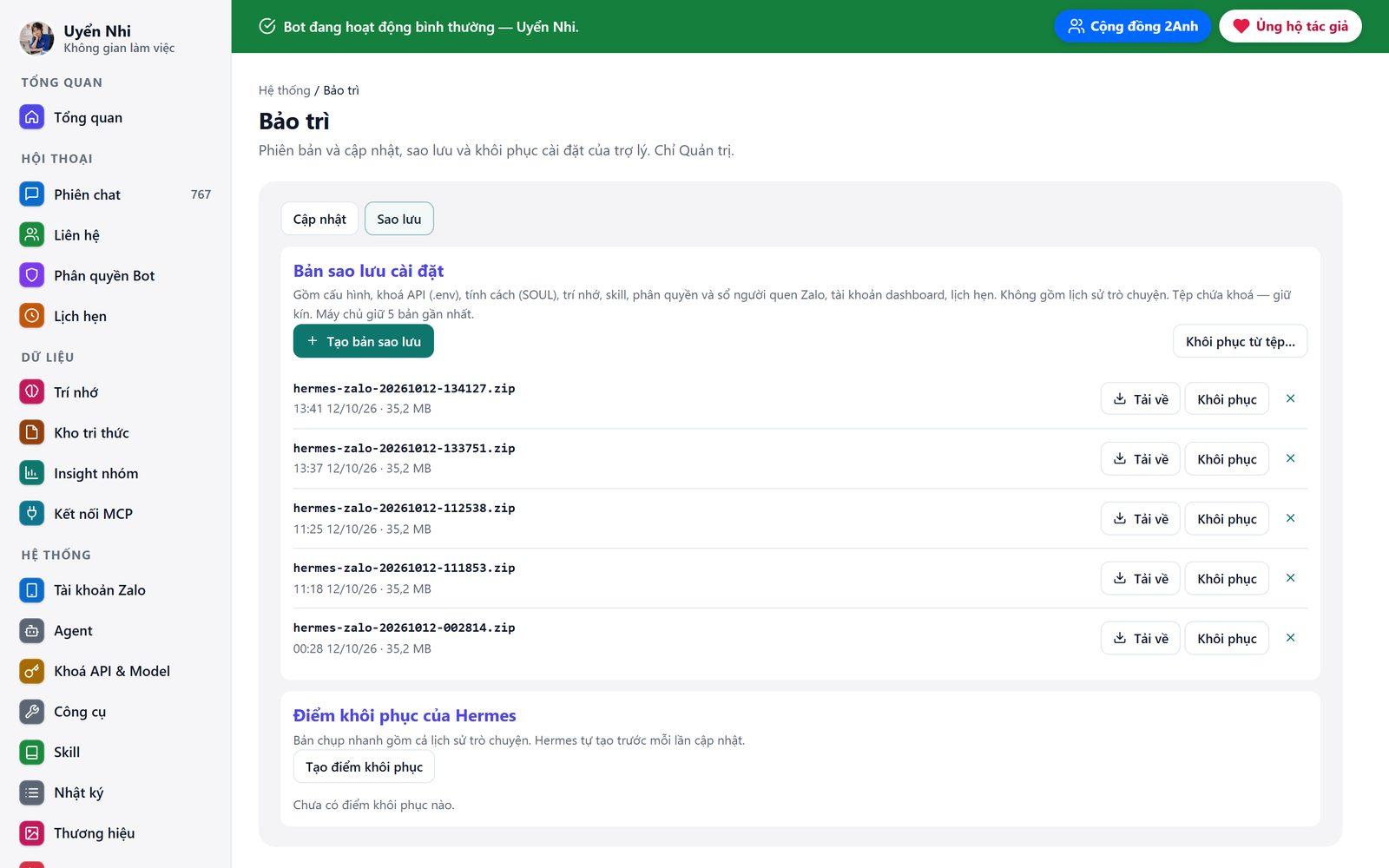The image size is (1389, 868).
Task: Select file name hermes-zalo-20261012-134127.zip
Action: tap(404, 388)
